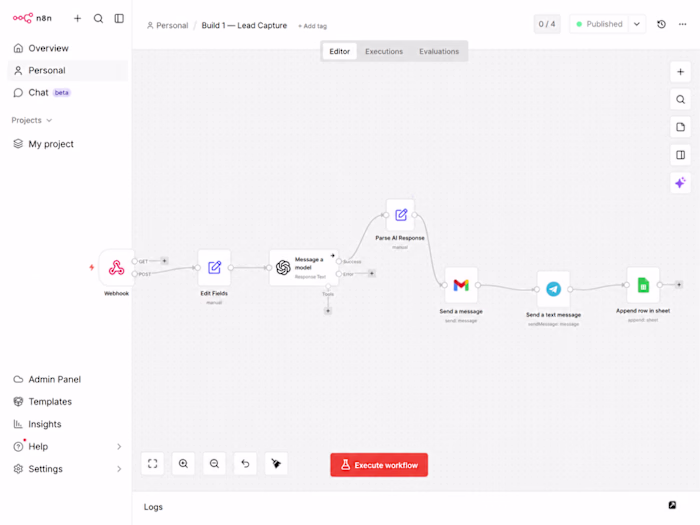Collapse the Projects section chevron
This screenshot has width=700, height=525.
(x=49, y=121)
